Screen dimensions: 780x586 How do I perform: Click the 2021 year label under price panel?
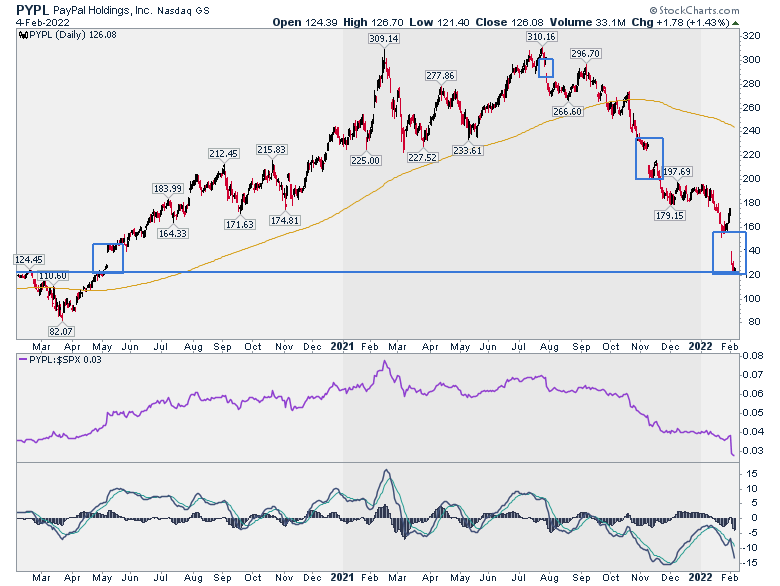tap(342, 346)
